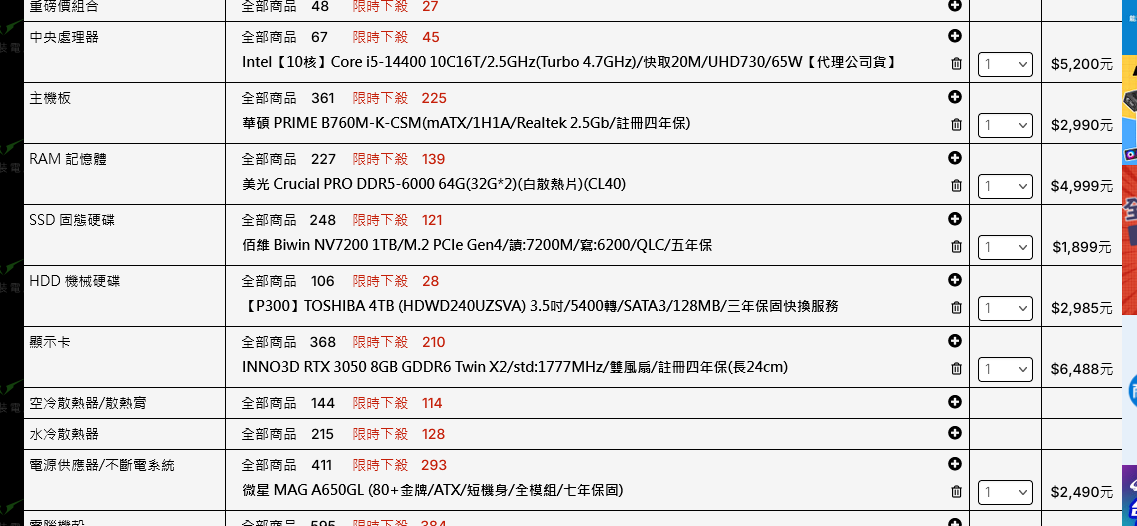Select the Intel Core i5-14400 product name

pyautogui.click(x=571, y=62)
